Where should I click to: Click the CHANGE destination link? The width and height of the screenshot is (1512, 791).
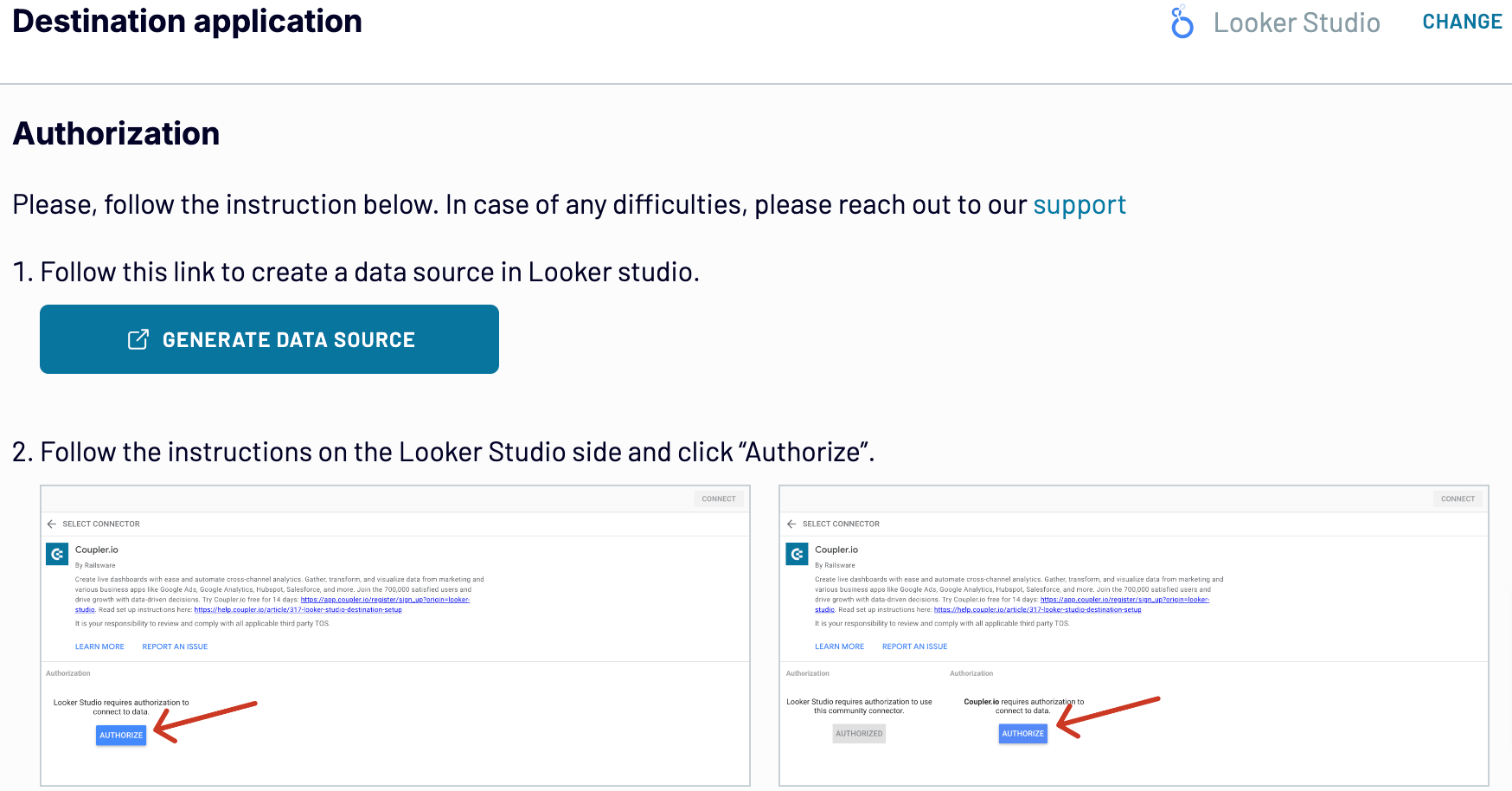[x=1462, y=22]
